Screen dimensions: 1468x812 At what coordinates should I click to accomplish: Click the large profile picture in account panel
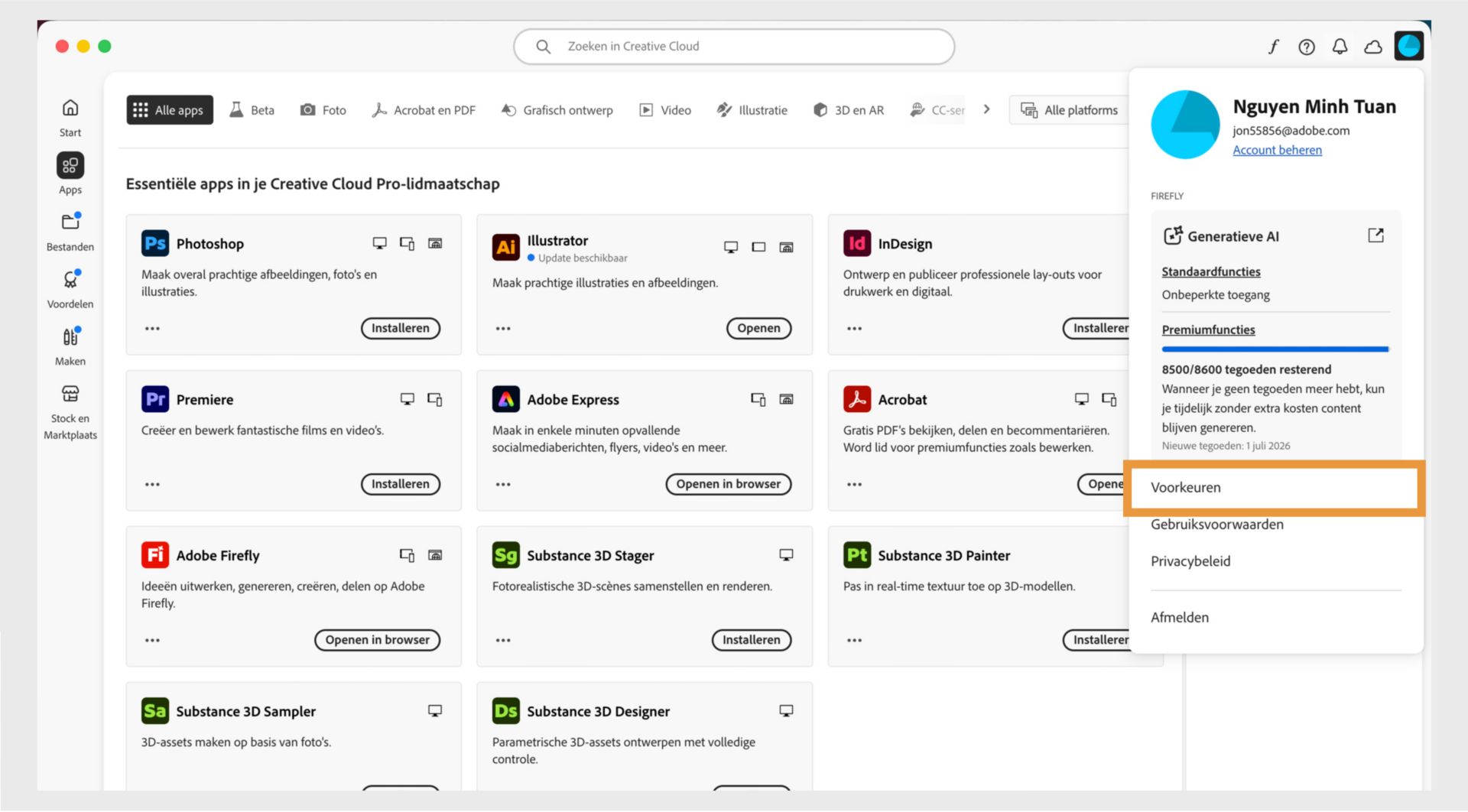click(x=1185, y=125)
